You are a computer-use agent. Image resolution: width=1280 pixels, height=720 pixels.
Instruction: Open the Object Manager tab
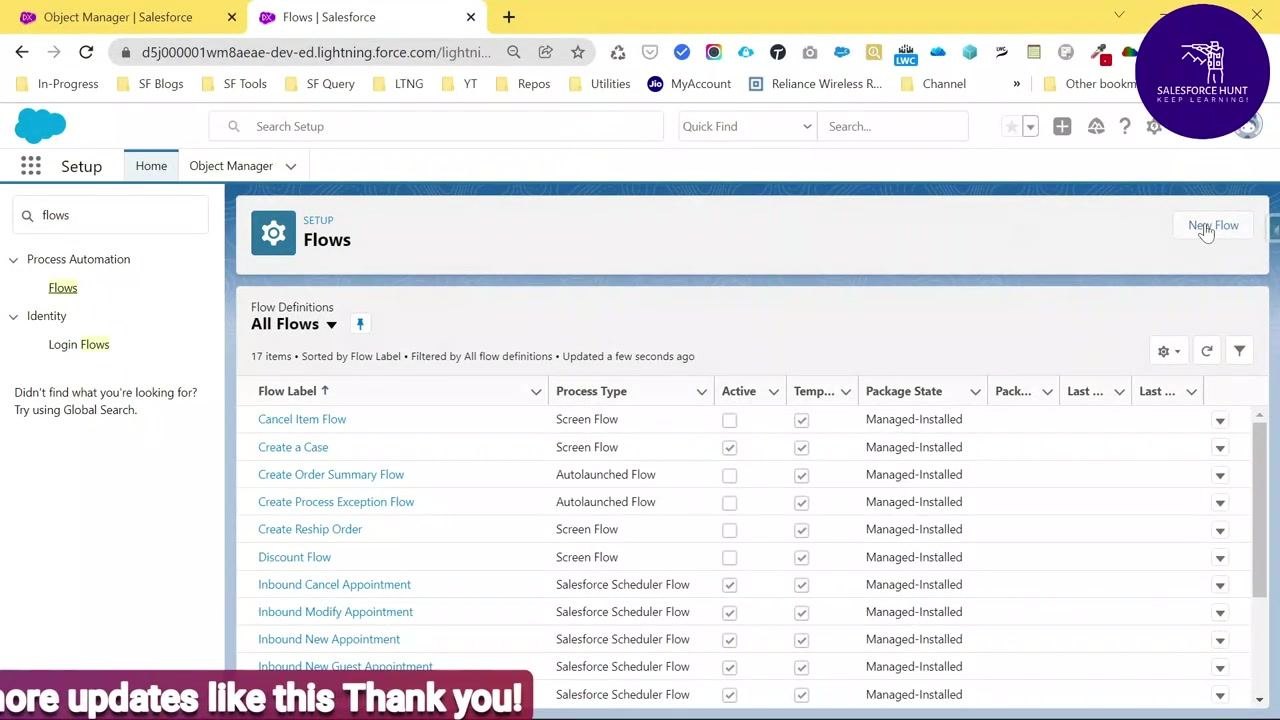[x=231, y=166]
